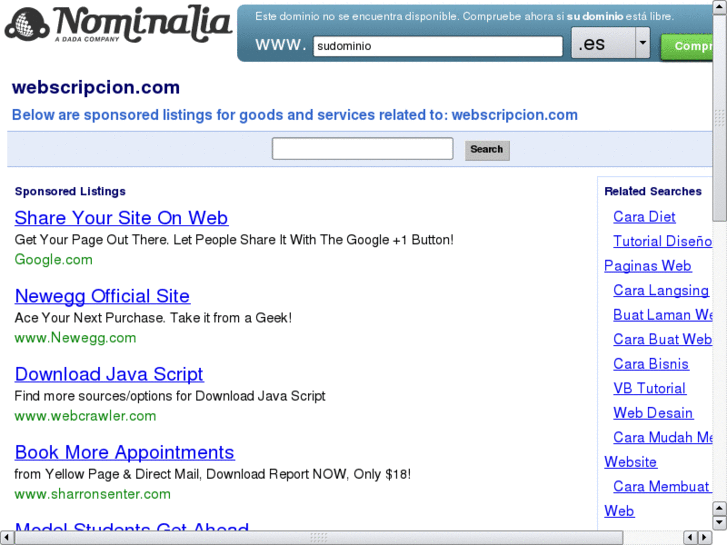Click the webscripcion.com heading
The image size is (727, 545).
[x=96, y=88]
